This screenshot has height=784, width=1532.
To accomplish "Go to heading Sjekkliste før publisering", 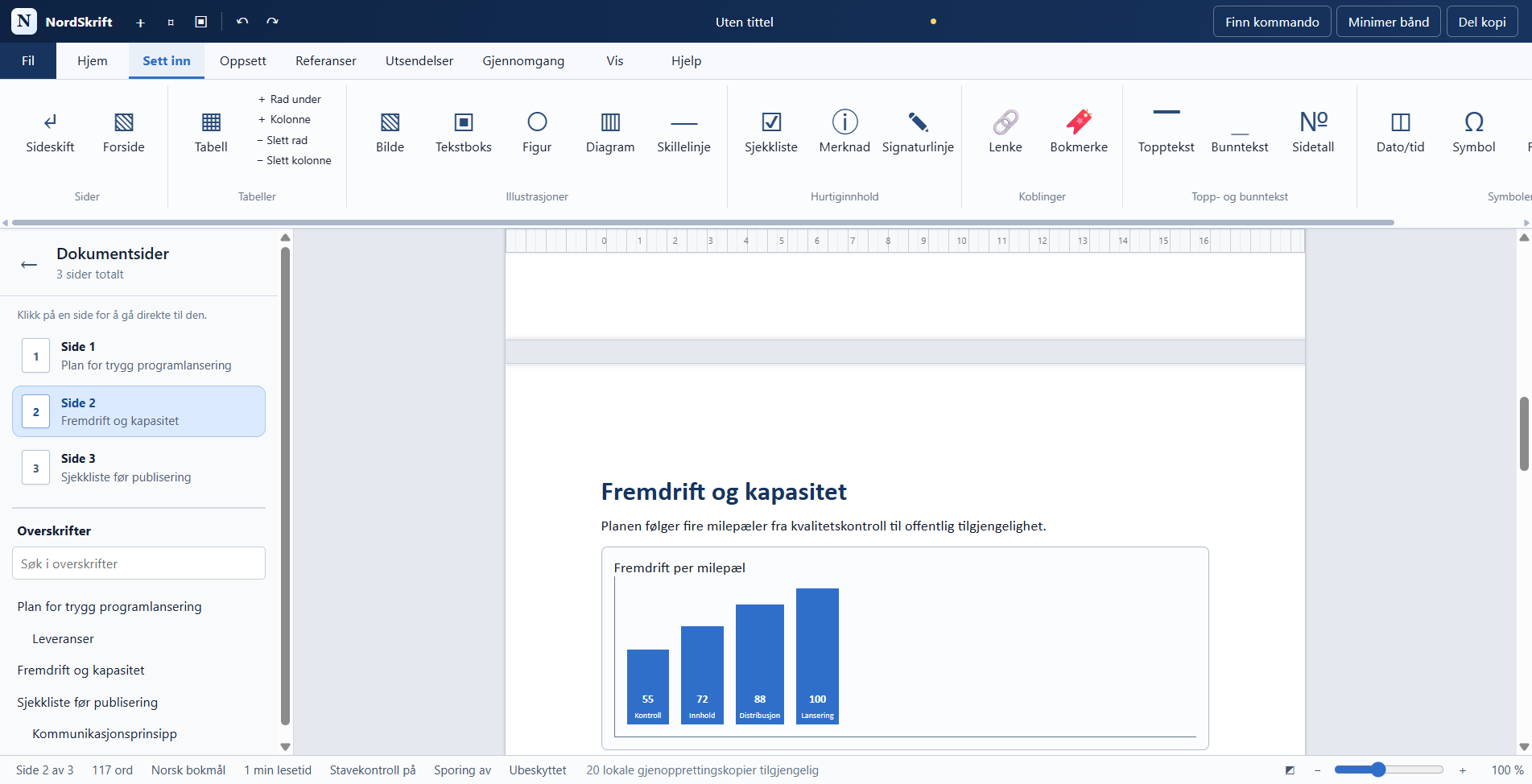I will [88, 703].
